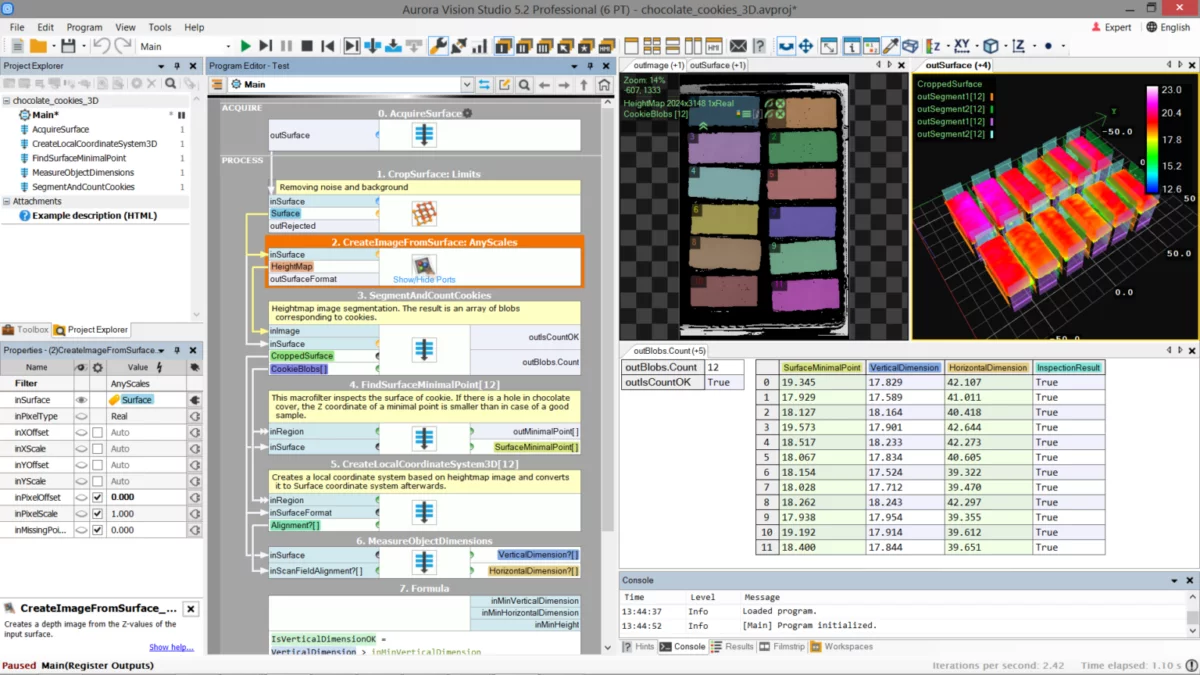Open the Main program selector in toolbar
The height and width of the screenshot is (675, 1200).
point(228,46)
